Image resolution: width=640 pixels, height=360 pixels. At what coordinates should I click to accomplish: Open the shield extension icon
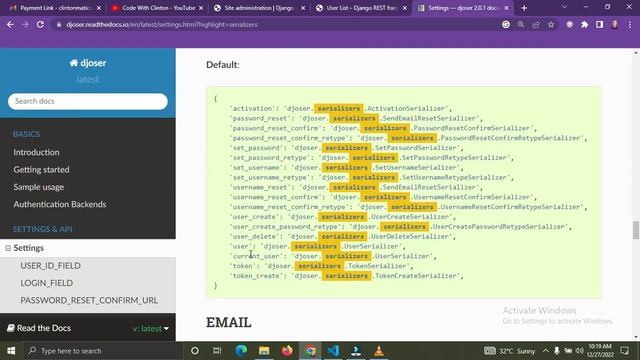tap(569, 24)
